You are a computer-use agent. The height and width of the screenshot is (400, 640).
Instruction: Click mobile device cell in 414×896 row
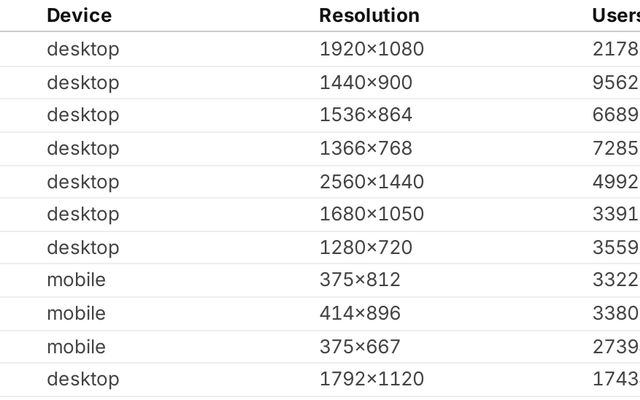(76, 313)
